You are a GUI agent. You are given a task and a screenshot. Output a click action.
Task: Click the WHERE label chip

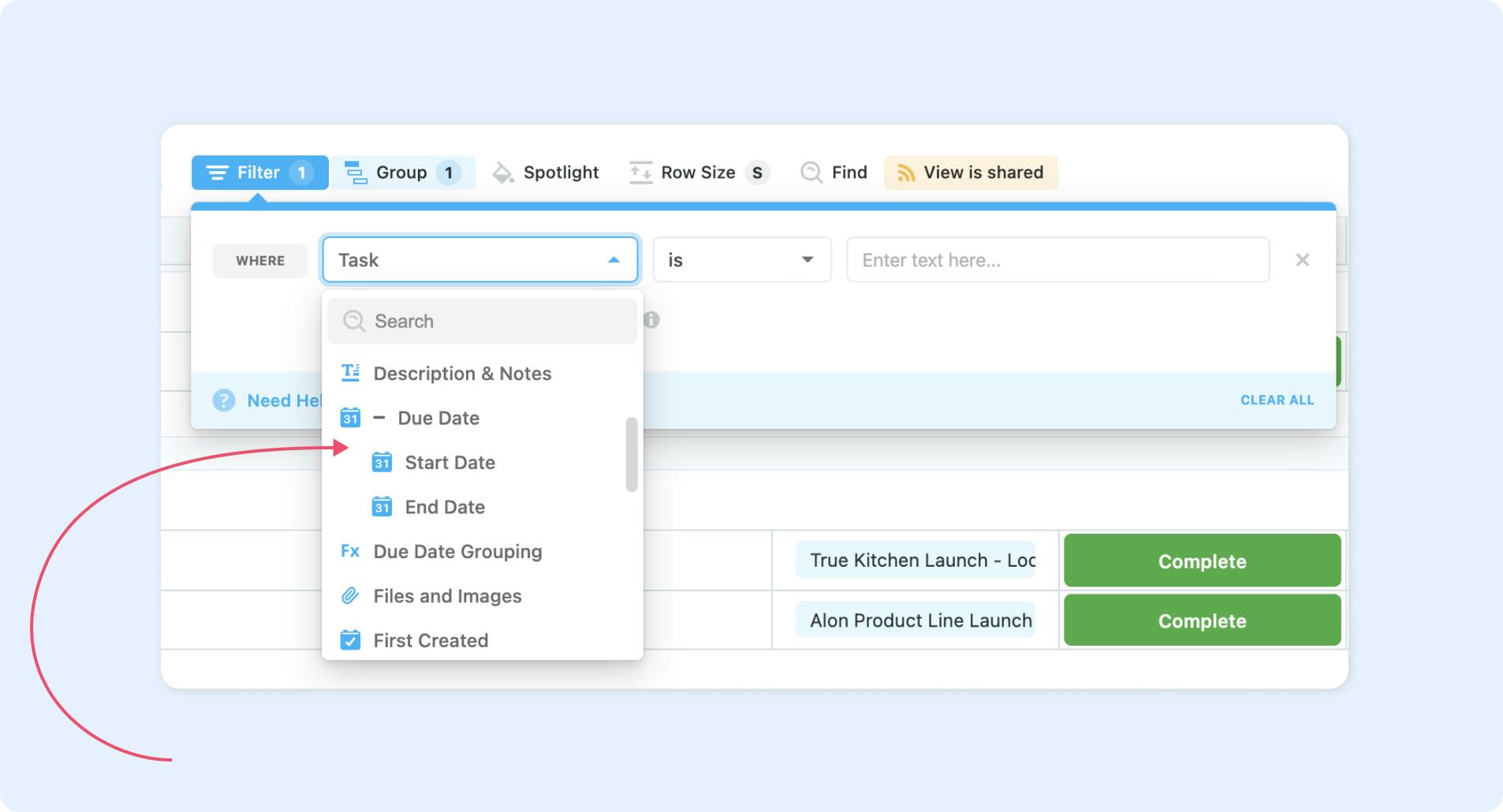(260, 261)
